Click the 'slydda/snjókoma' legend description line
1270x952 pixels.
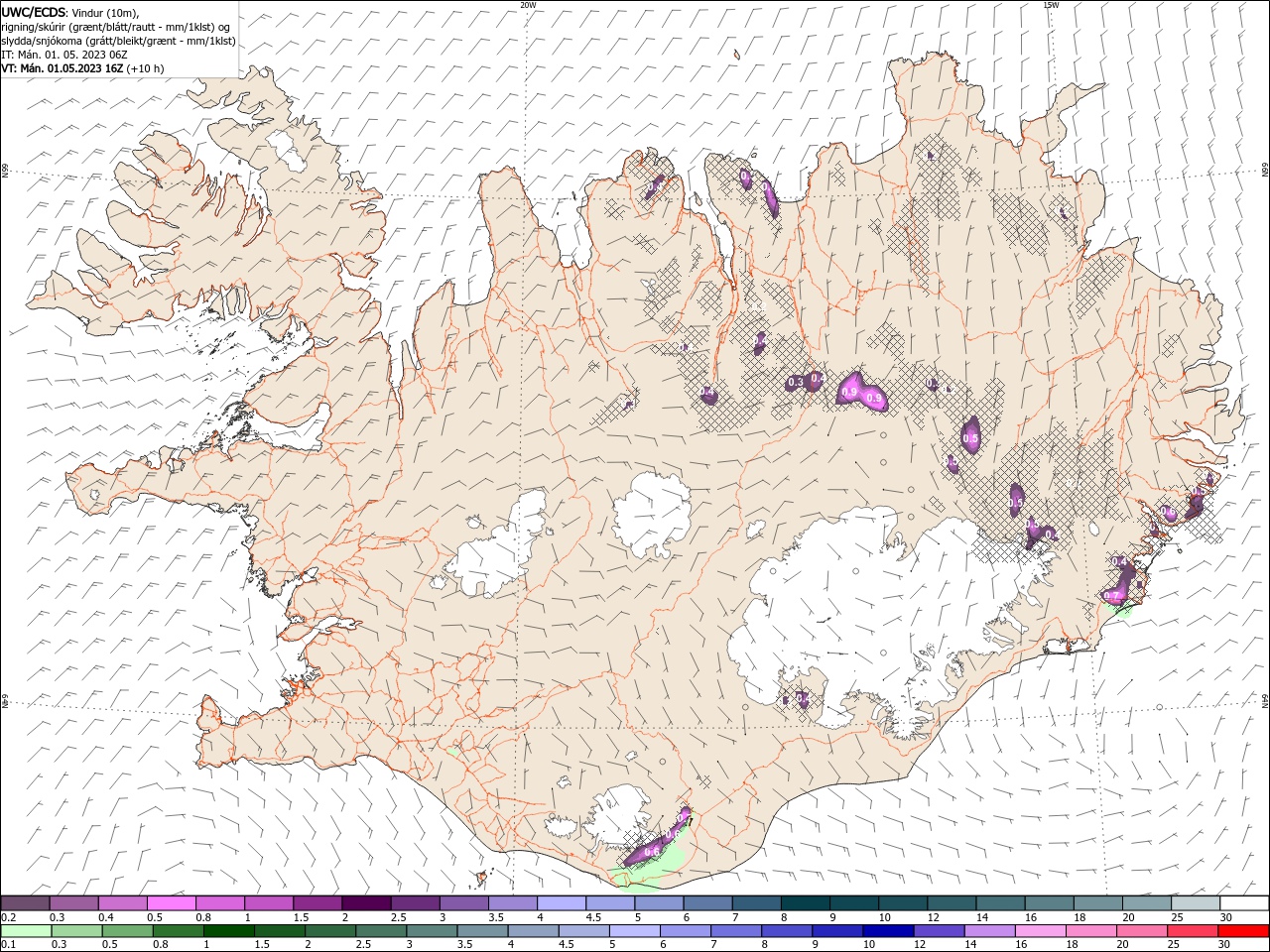pos(118,41)
